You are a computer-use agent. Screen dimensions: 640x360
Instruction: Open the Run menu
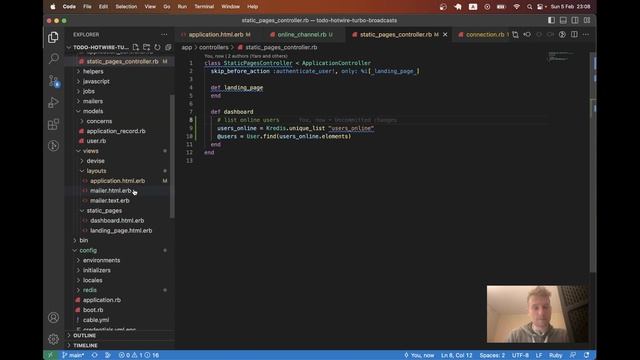coord(182,7)
